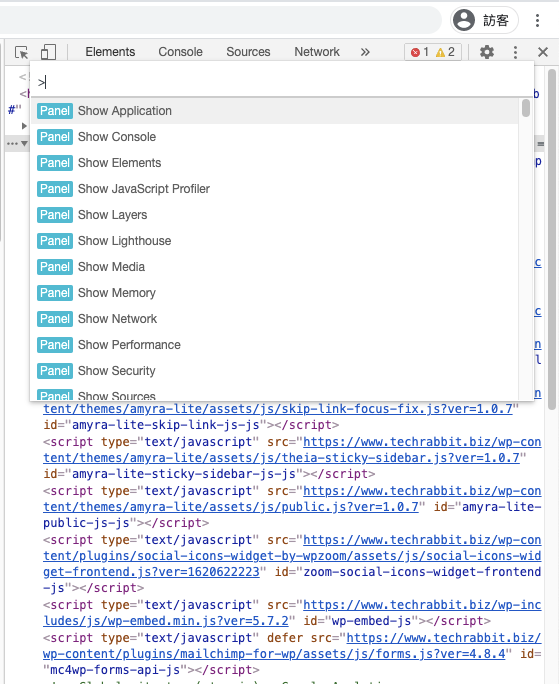Select Show Application command

pos(274,111)
